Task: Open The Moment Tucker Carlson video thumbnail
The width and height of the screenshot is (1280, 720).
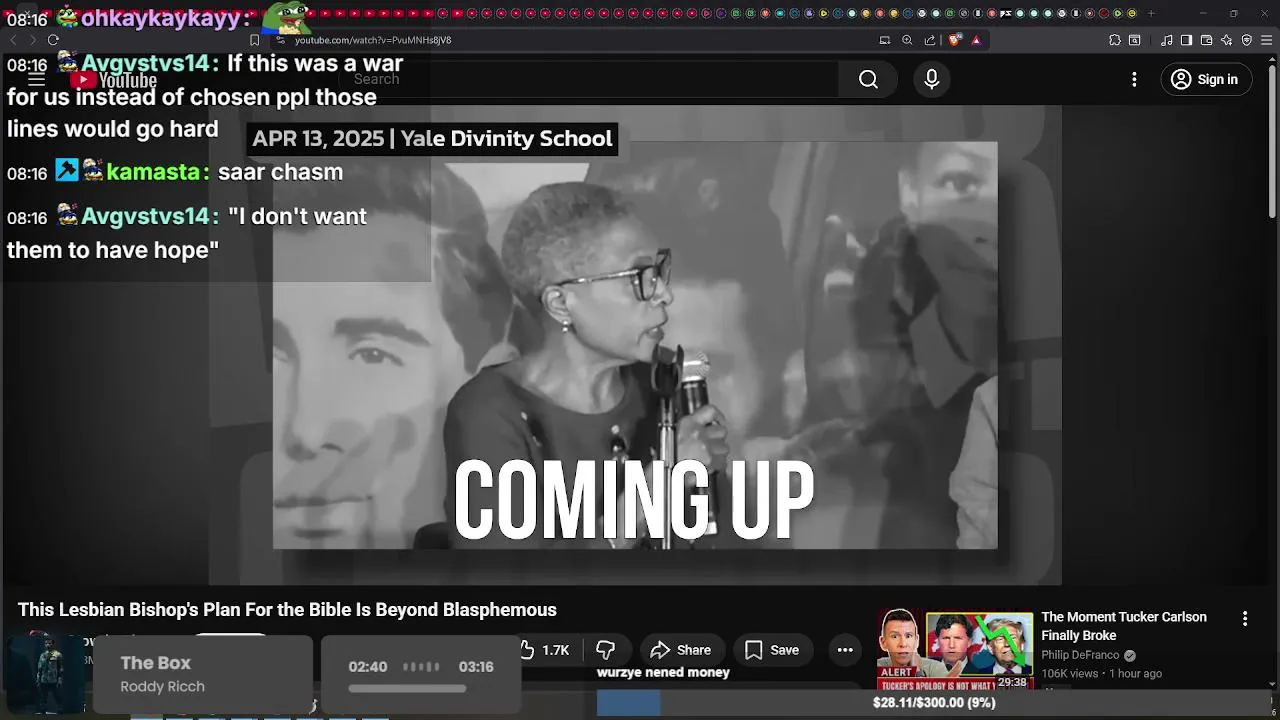Action: click(955, 650)
